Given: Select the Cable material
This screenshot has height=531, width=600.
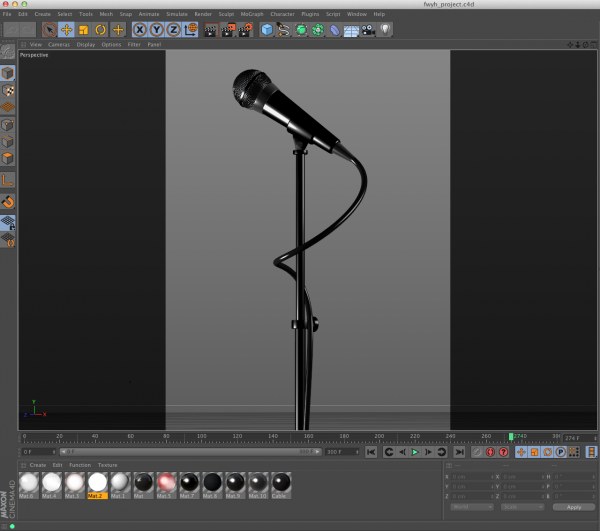Looking at the screenshot, I should pos(281,485).
